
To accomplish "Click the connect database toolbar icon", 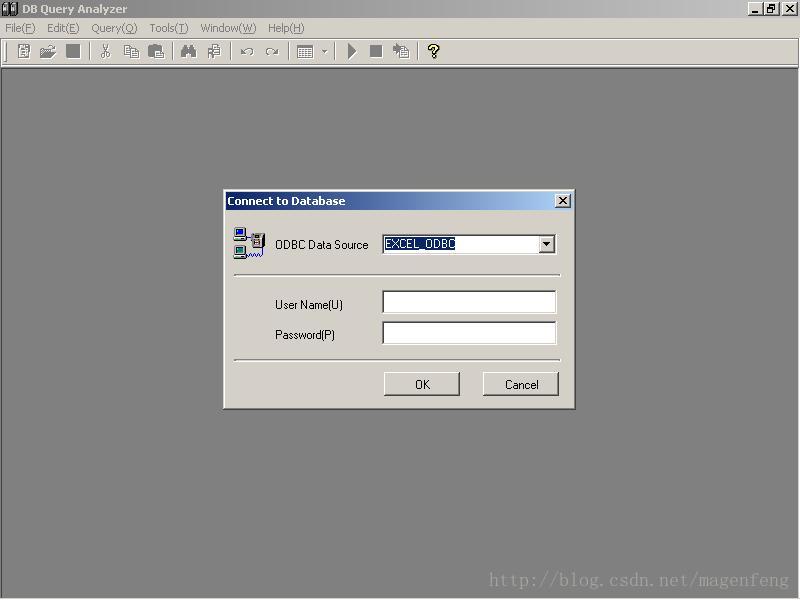I will (401, 51).
